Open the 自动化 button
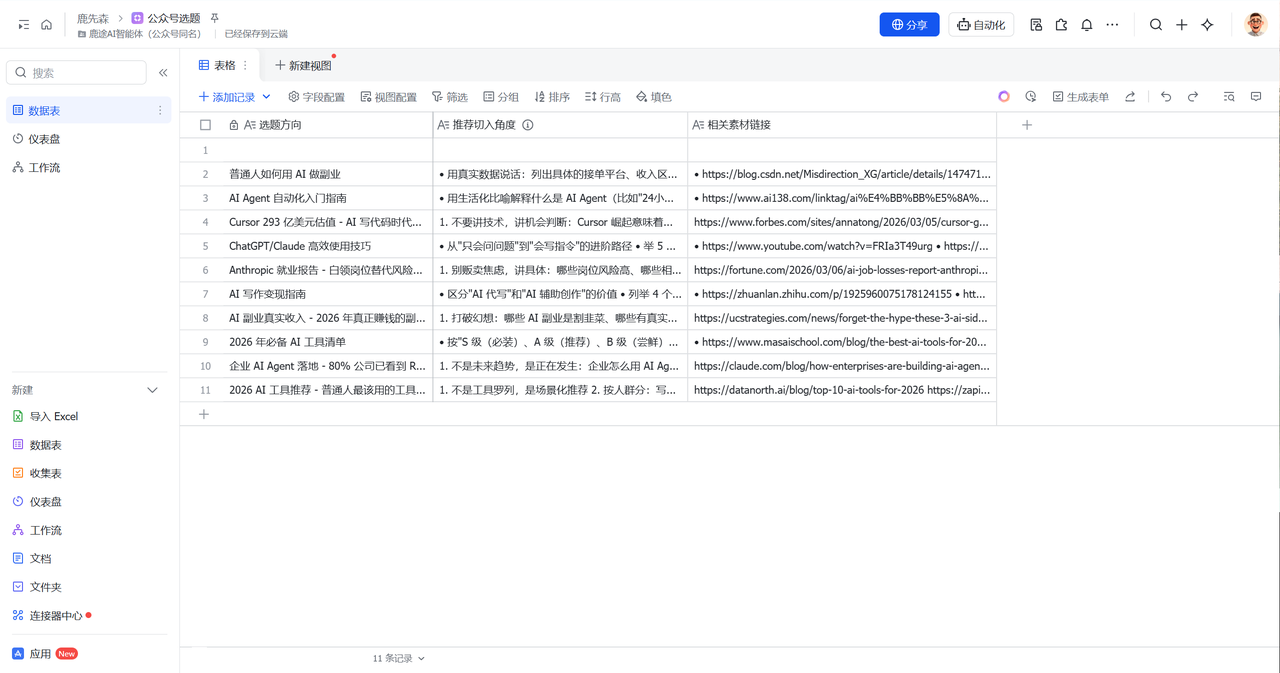The height and width of the screenshot is (673, 1280). point(981,25)
